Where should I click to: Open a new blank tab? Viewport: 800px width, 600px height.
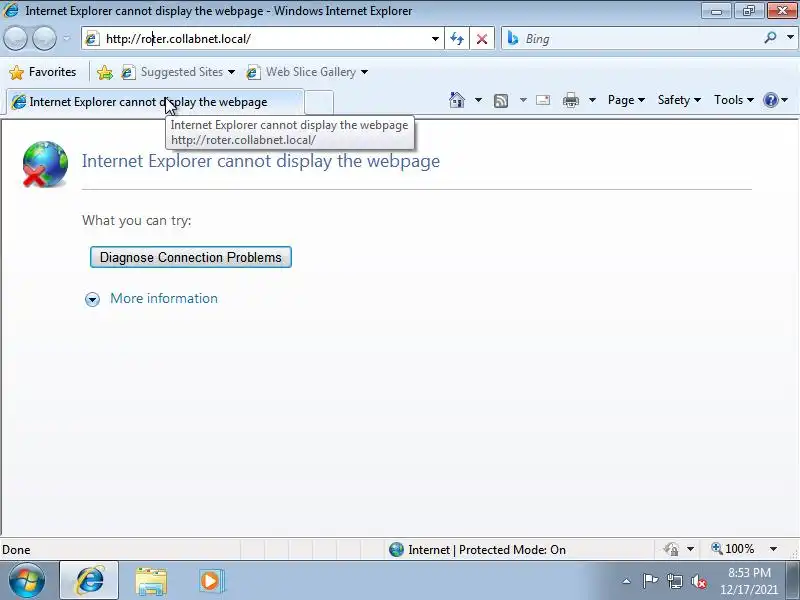point(319,103)
